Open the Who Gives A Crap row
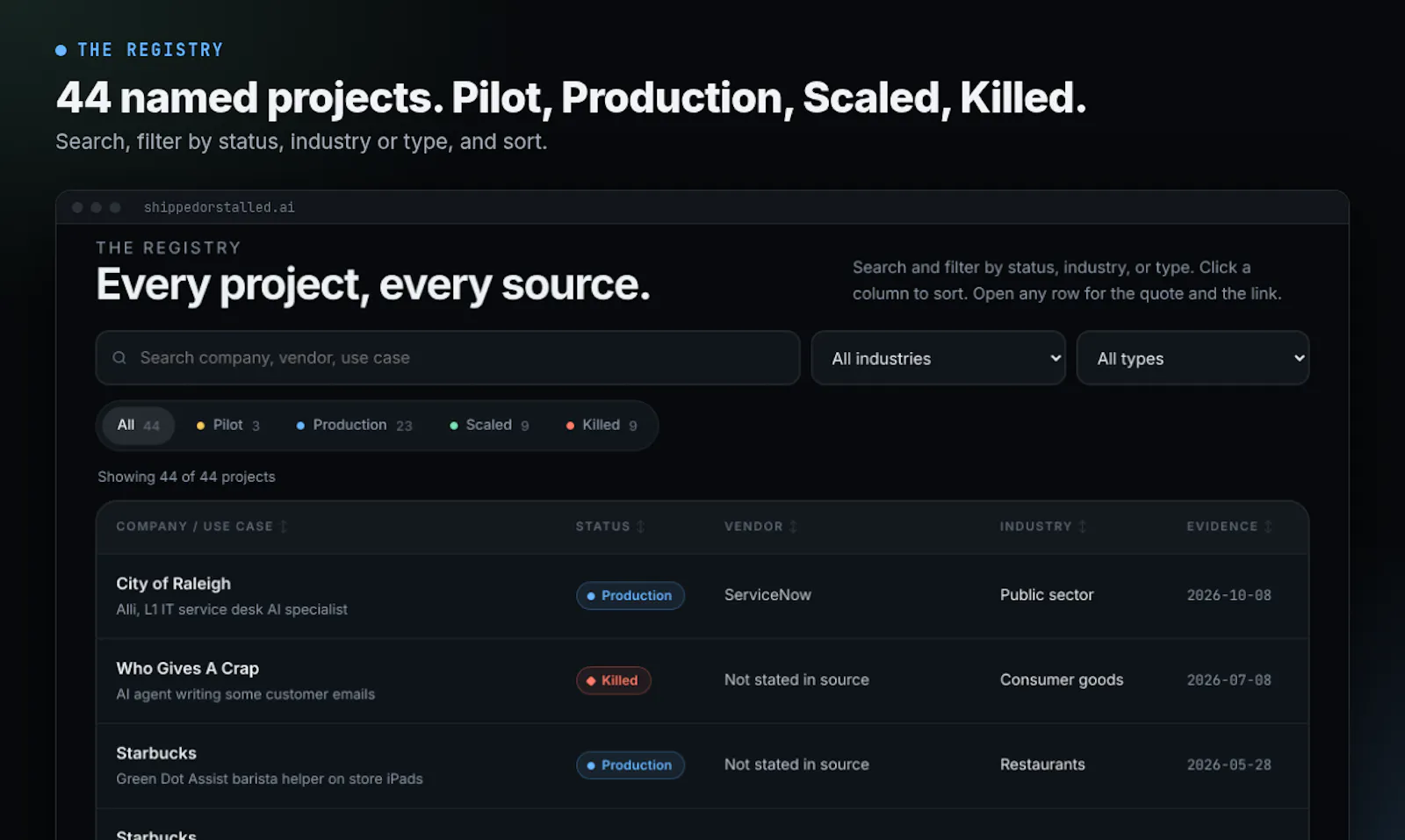The height and width of the screenshot is (840, 1405). coord(702,681)
